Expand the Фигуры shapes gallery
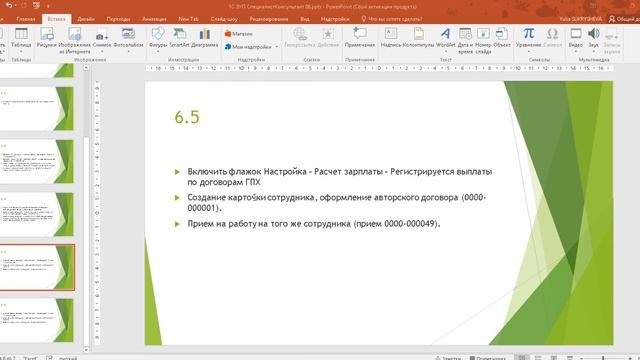This screenshot has height=360, width=640. point(158,52)
